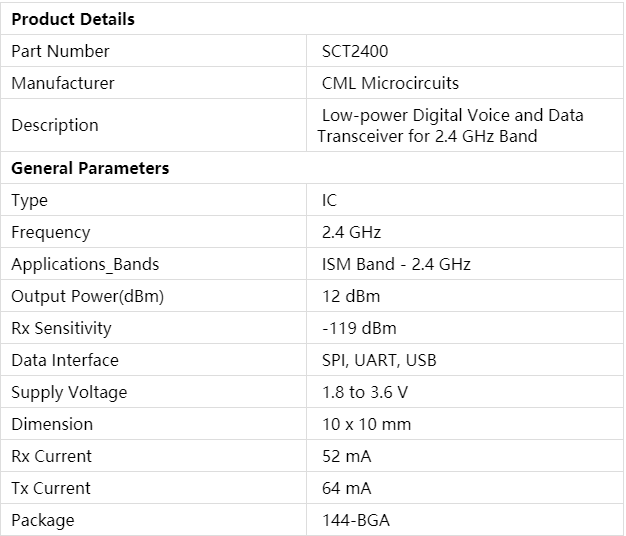Click the CML Microcircuits manufacturer cell
The image size is (626, 536).
pos(390,83)
